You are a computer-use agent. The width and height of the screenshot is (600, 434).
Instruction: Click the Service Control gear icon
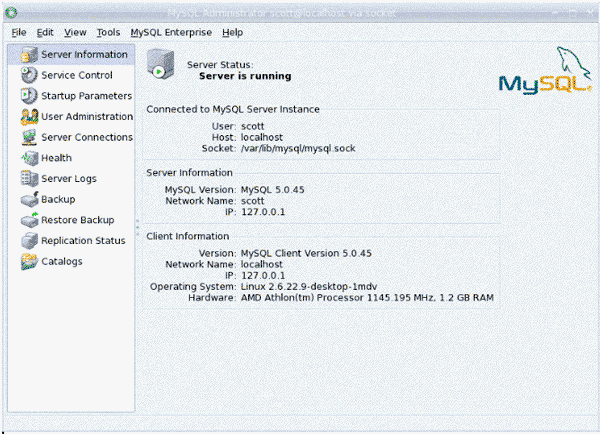click(29, 75)
